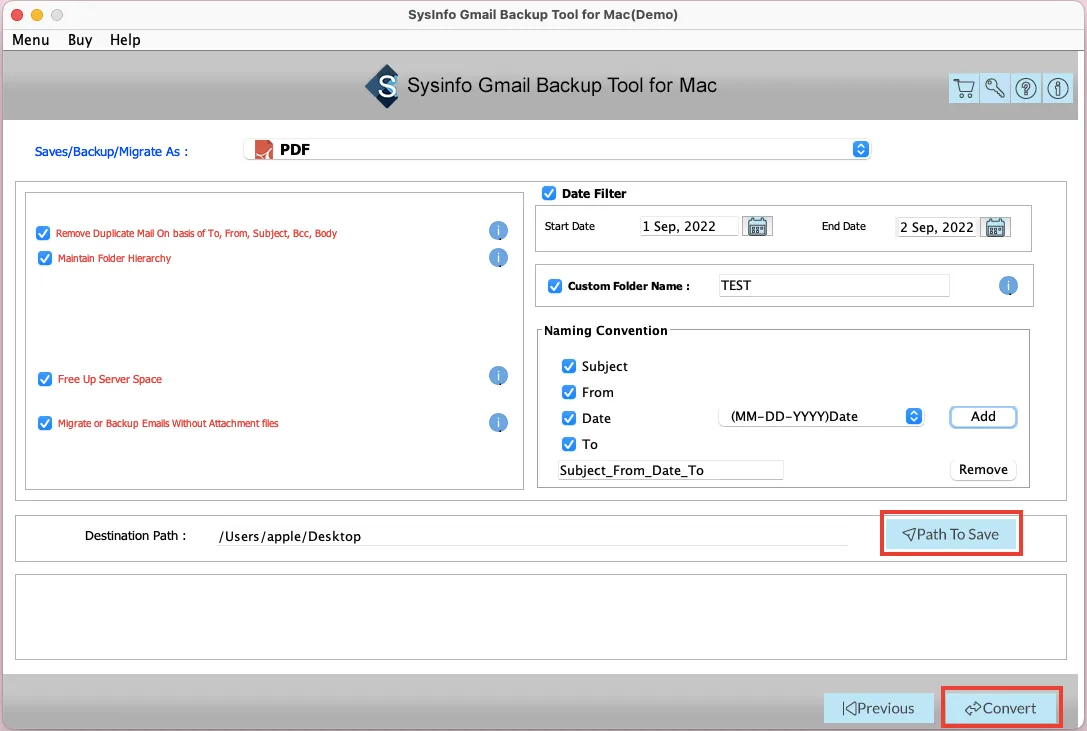Viewport: 1087px width, 731px height.
Task: Uncheck Maintain Folder Hierarchy
Action: pos(44,258)
